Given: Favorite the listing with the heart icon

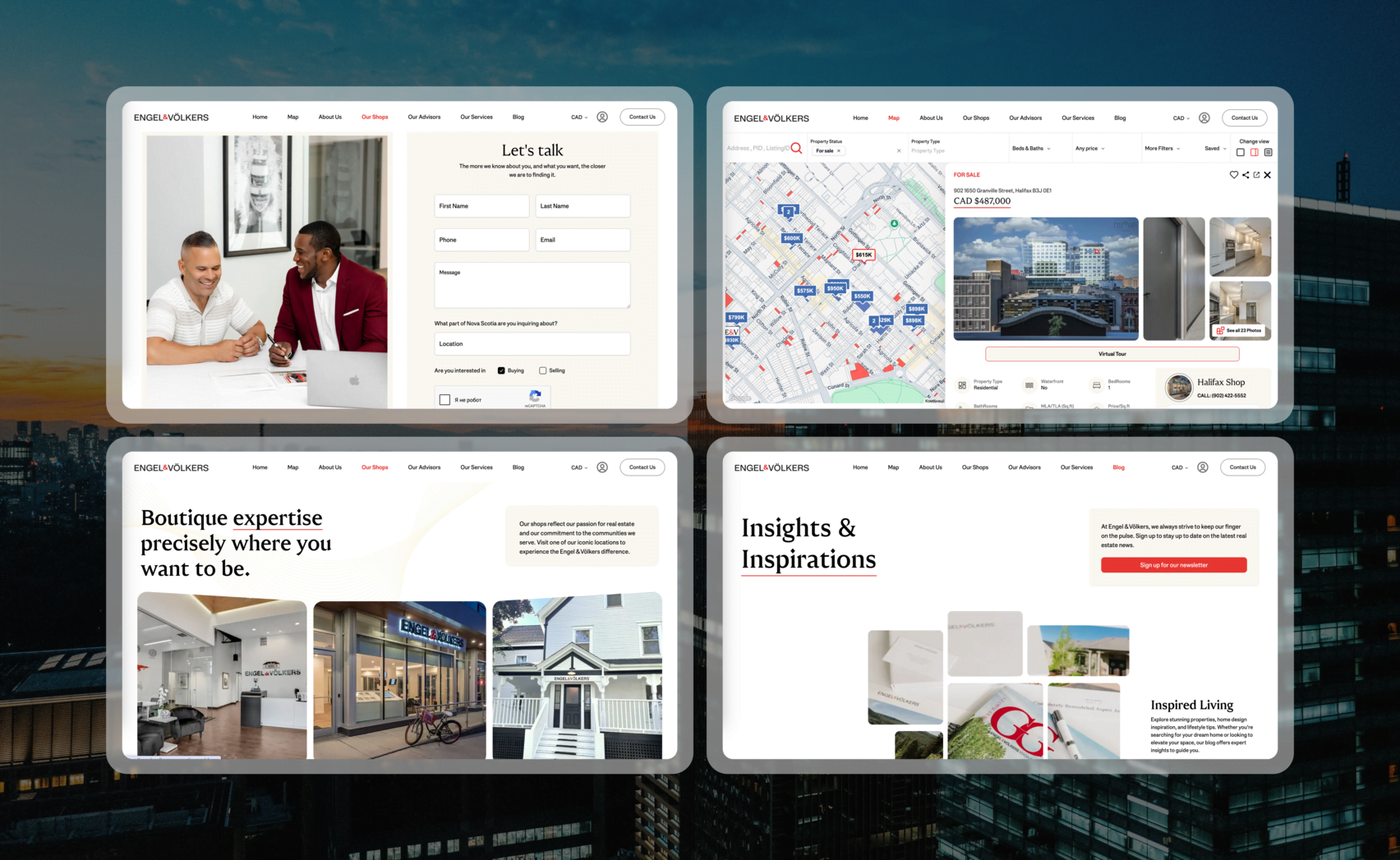Looking at the screenshot, I should [1233, 175].
